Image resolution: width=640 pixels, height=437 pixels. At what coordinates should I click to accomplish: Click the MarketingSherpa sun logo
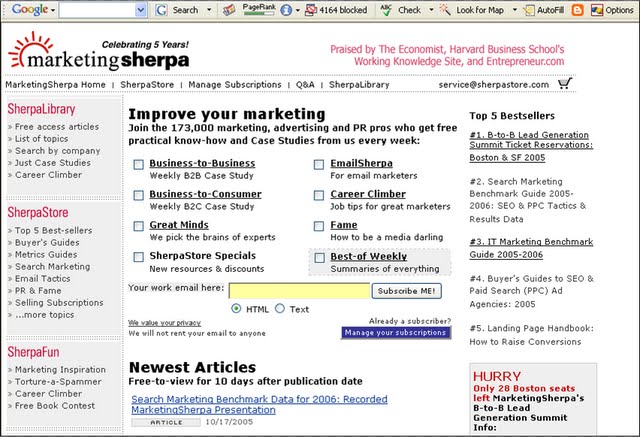(98, 51)
